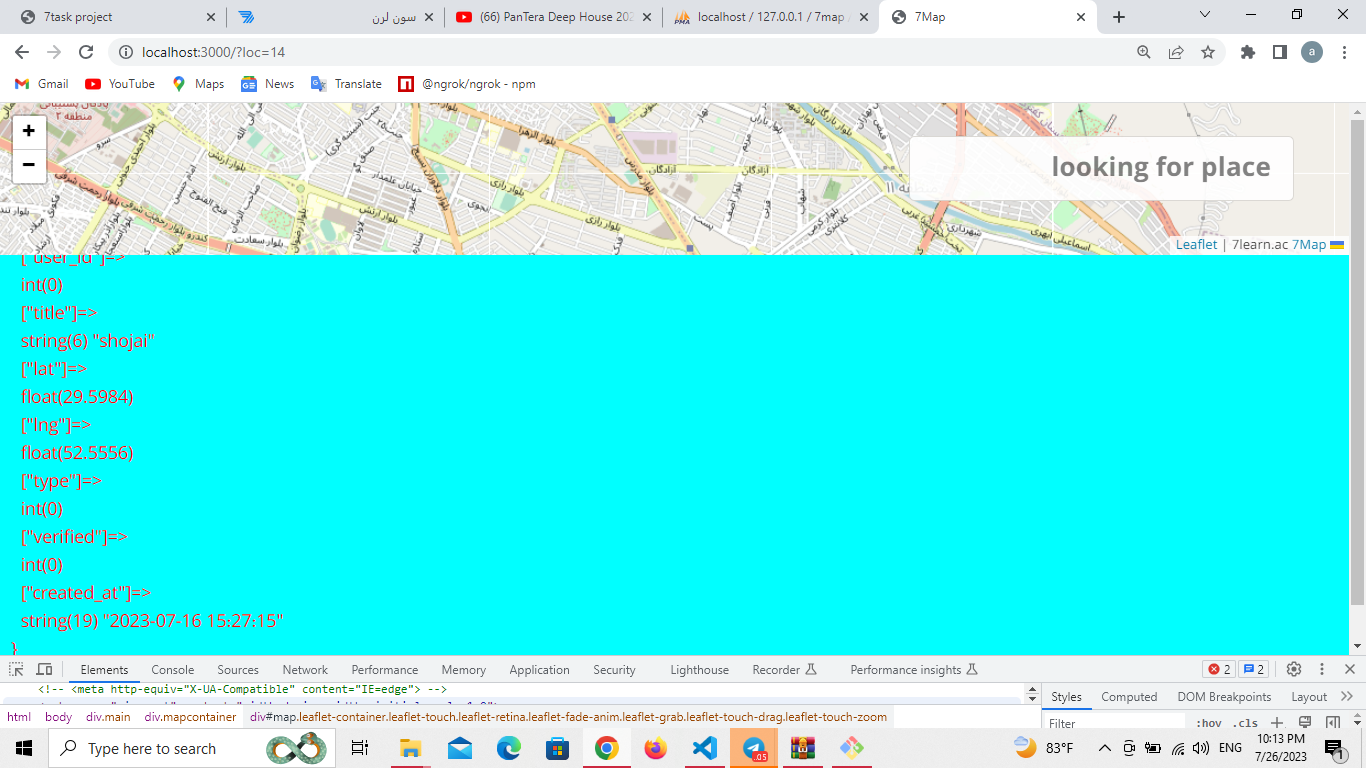Open YouTube bookmark
This screenshot has height=768, width=1366.
(x=120, y=84)
